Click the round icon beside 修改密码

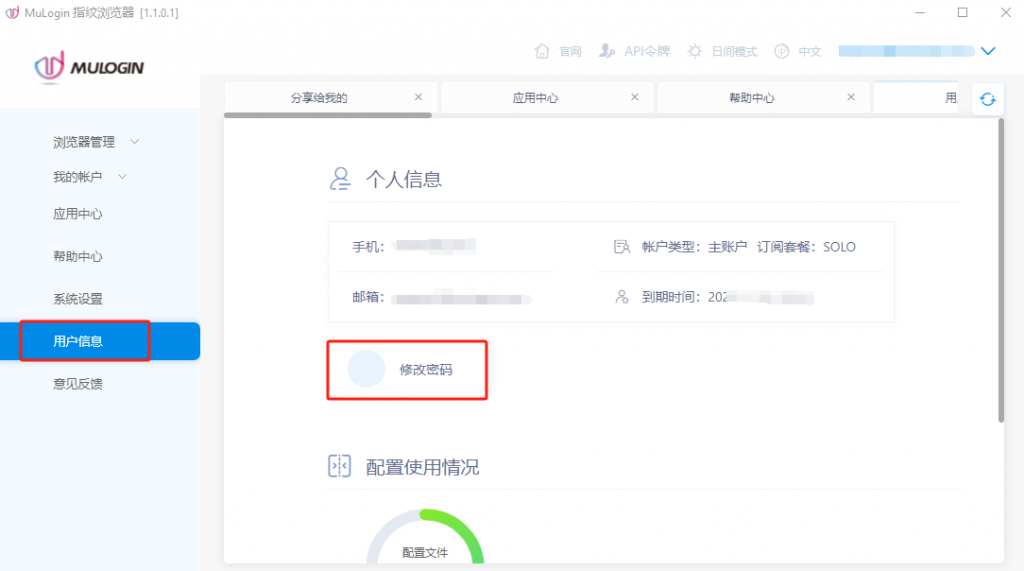[366, 369]
